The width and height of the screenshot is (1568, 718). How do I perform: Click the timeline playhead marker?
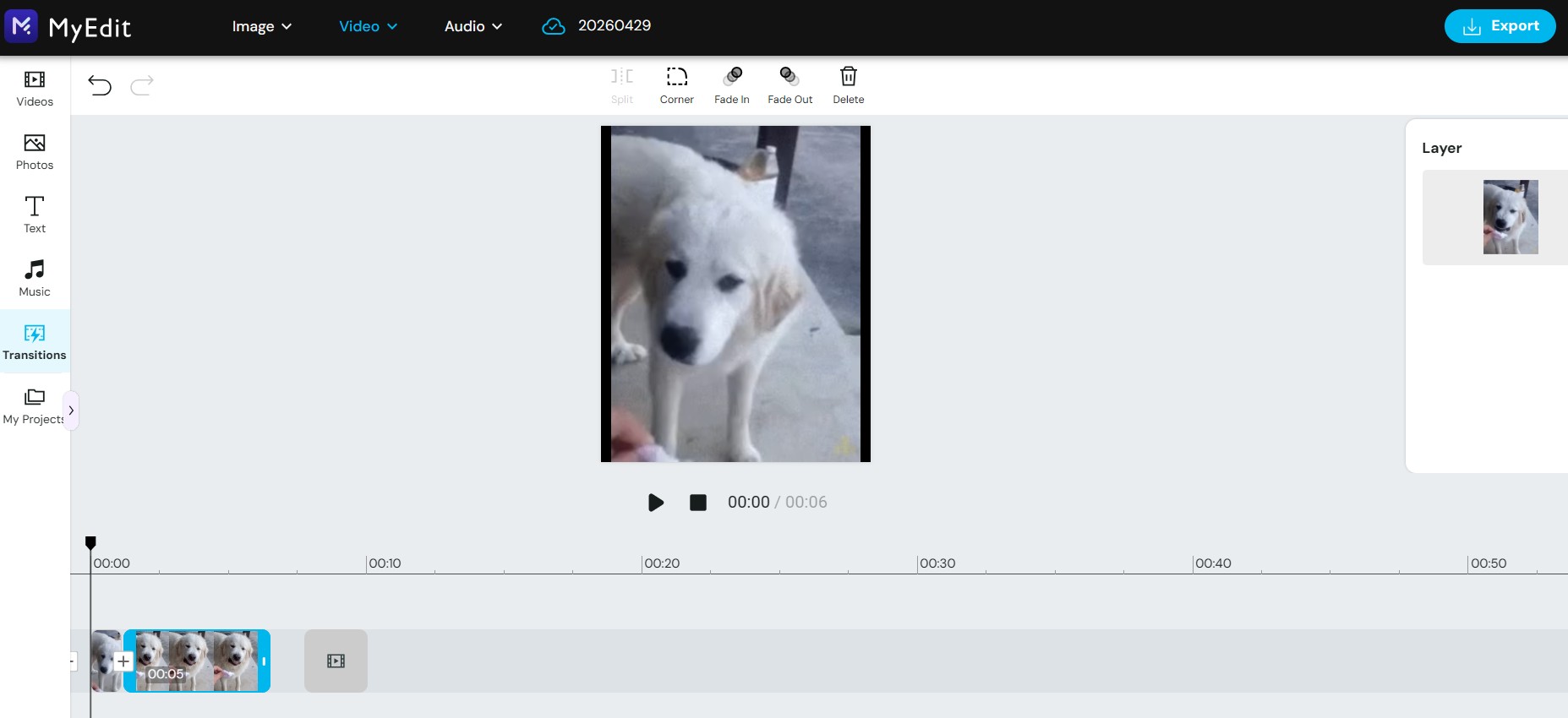90,543
